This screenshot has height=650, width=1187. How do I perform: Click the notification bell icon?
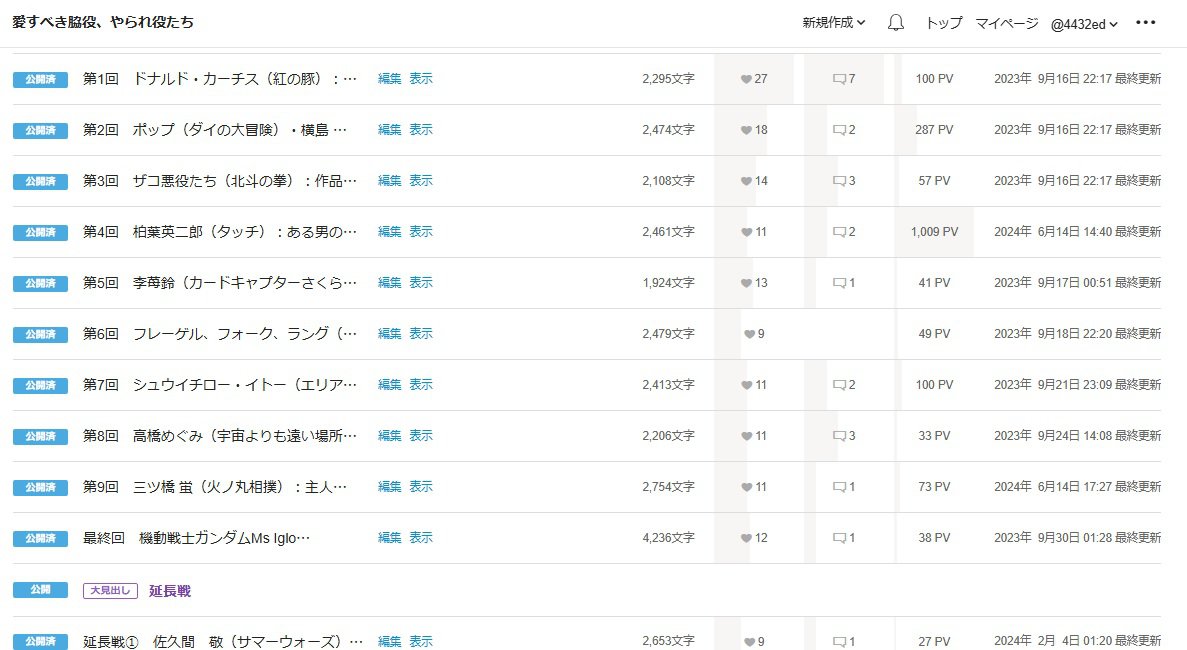click(896, 23)
